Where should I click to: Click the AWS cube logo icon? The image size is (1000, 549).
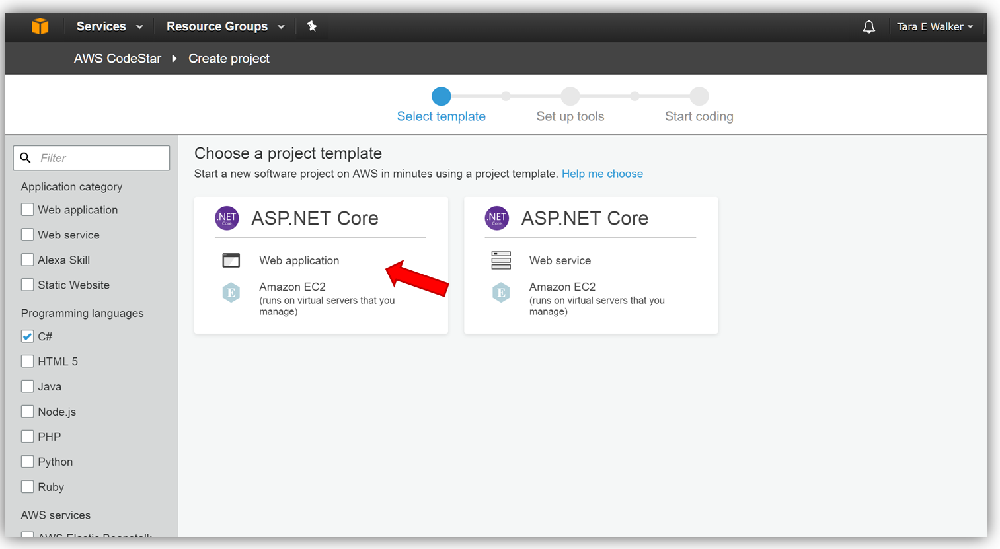[40, 26]
